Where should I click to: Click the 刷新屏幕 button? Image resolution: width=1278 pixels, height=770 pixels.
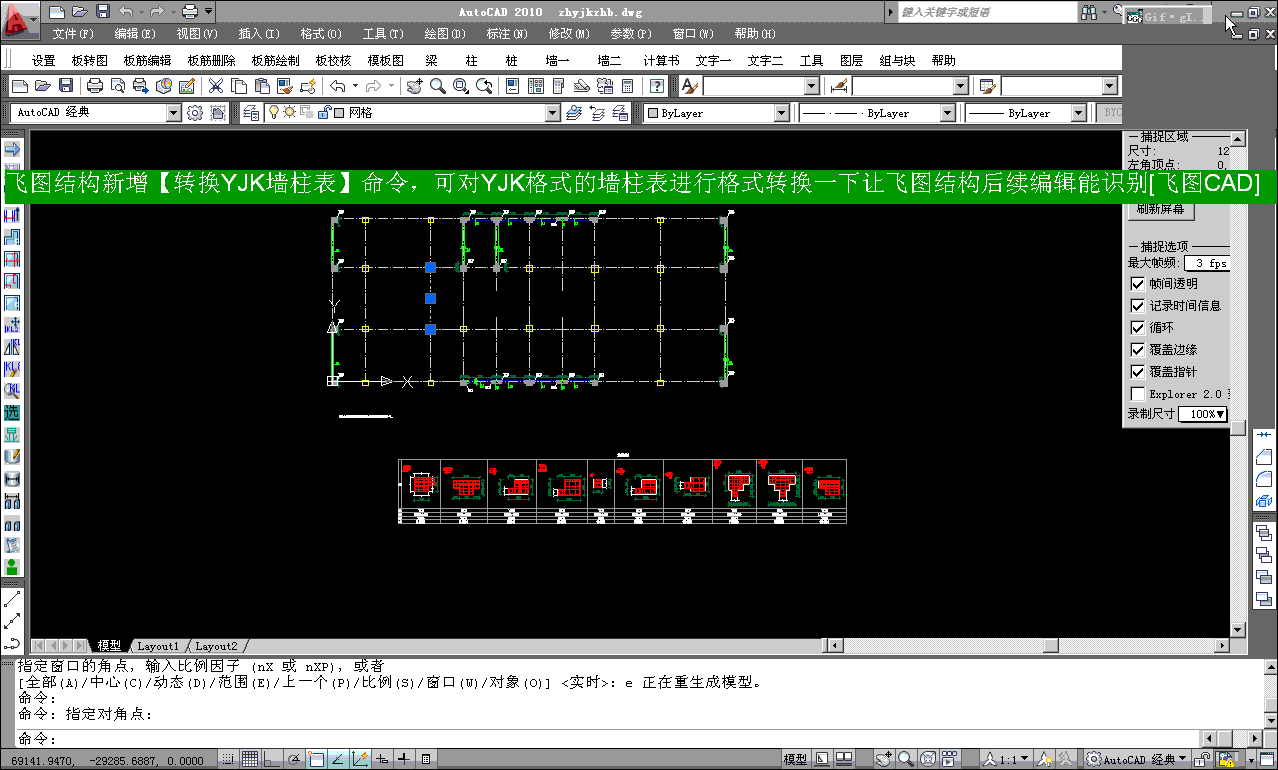(1161, 209)
